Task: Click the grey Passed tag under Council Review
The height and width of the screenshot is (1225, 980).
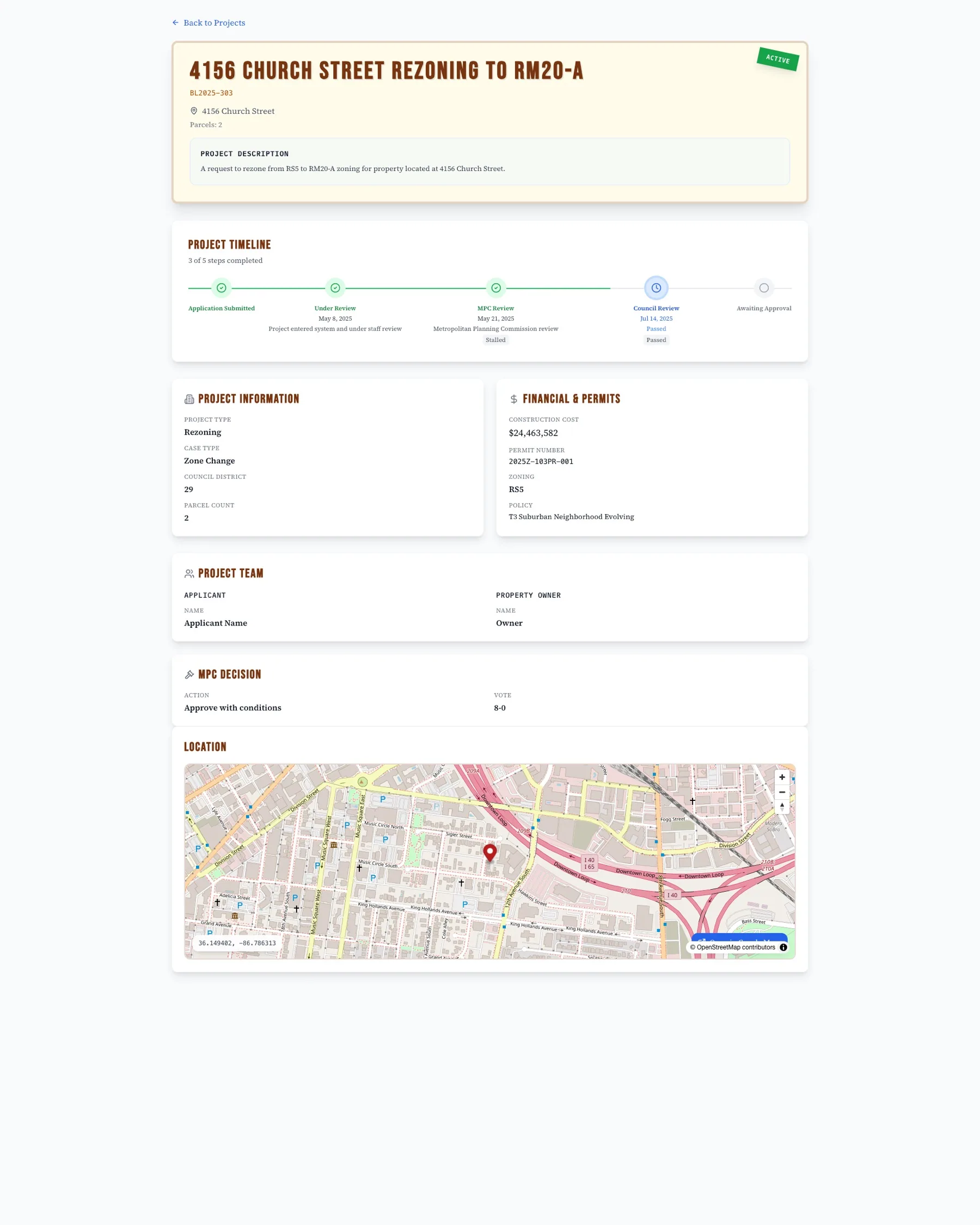Action: point(656,340)
